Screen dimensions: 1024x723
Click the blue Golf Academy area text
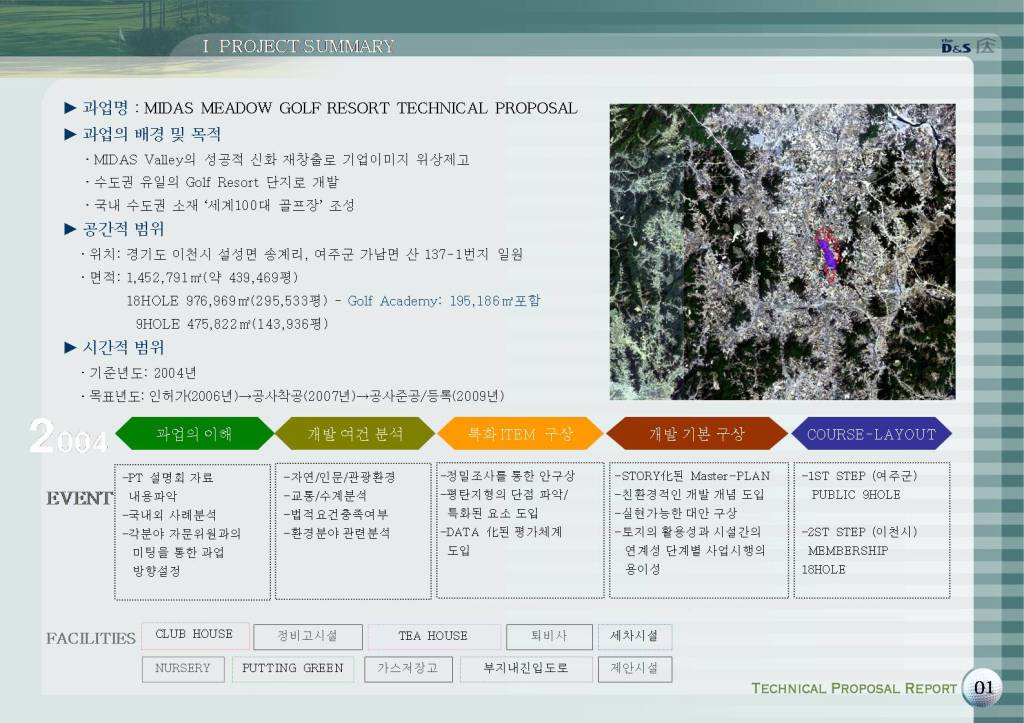(x=443, y=301)
